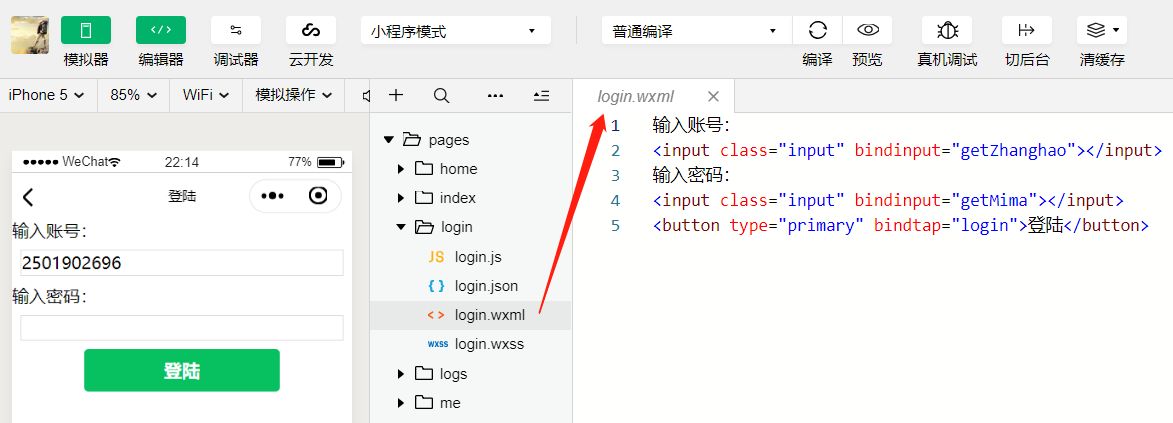Click the password input field in simulator
The image size is (1173, 423).
[x=182, y=328]
